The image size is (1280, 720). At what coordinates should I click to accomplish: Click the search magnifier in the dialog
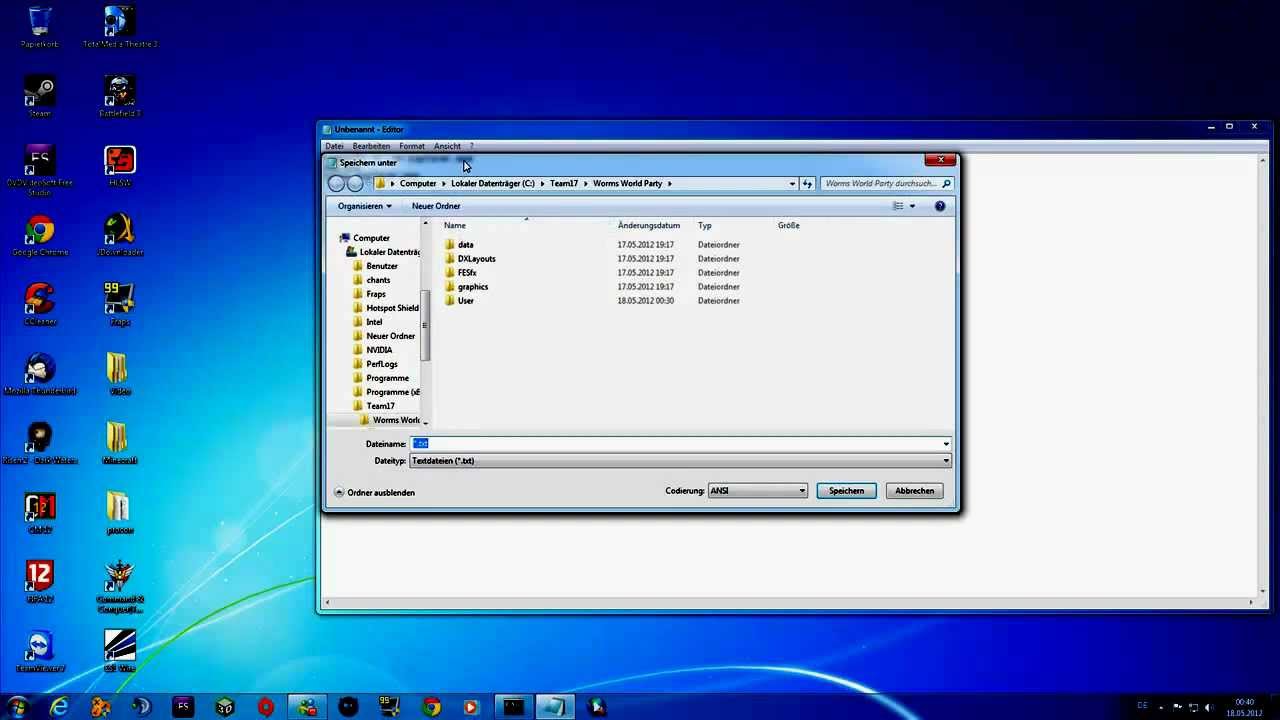(x=946, y=184)
